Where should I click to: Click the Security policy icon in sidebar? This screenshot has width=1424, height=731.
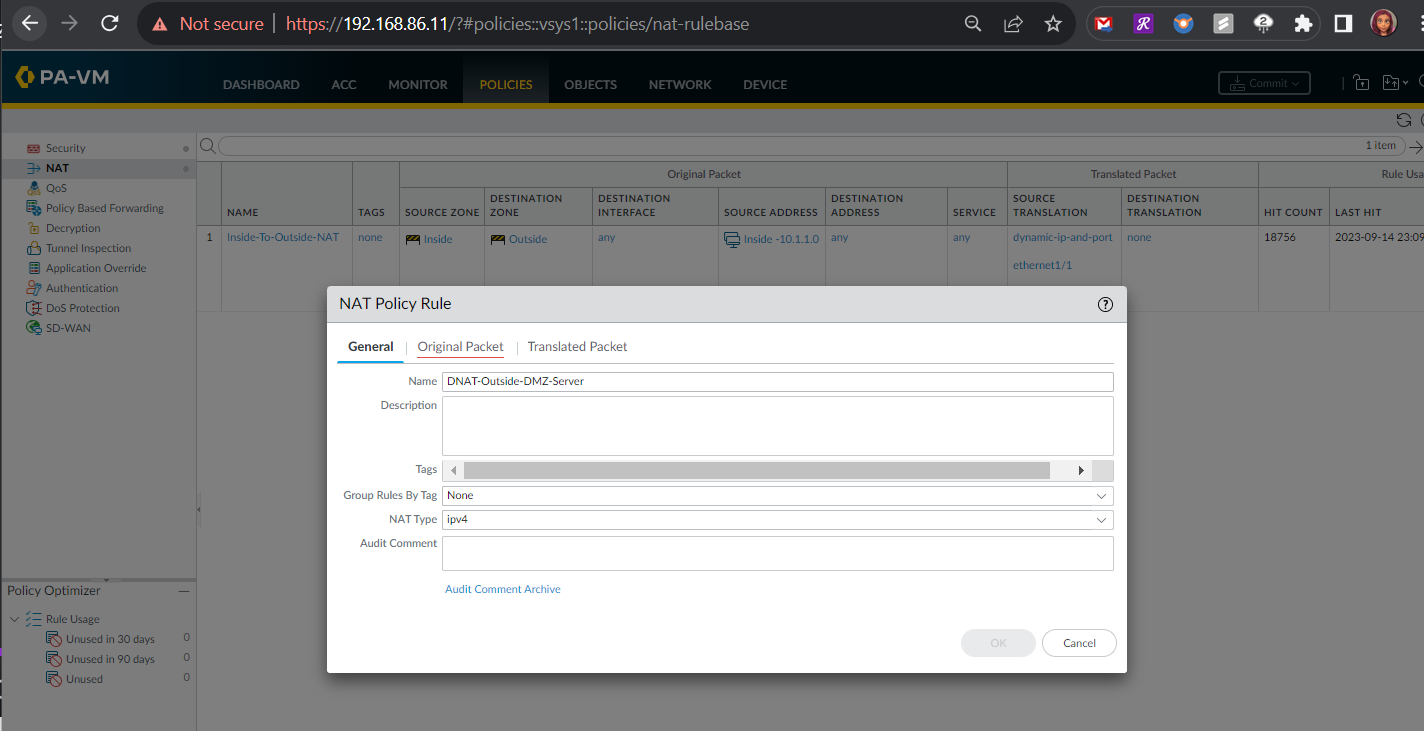[33, 148]
